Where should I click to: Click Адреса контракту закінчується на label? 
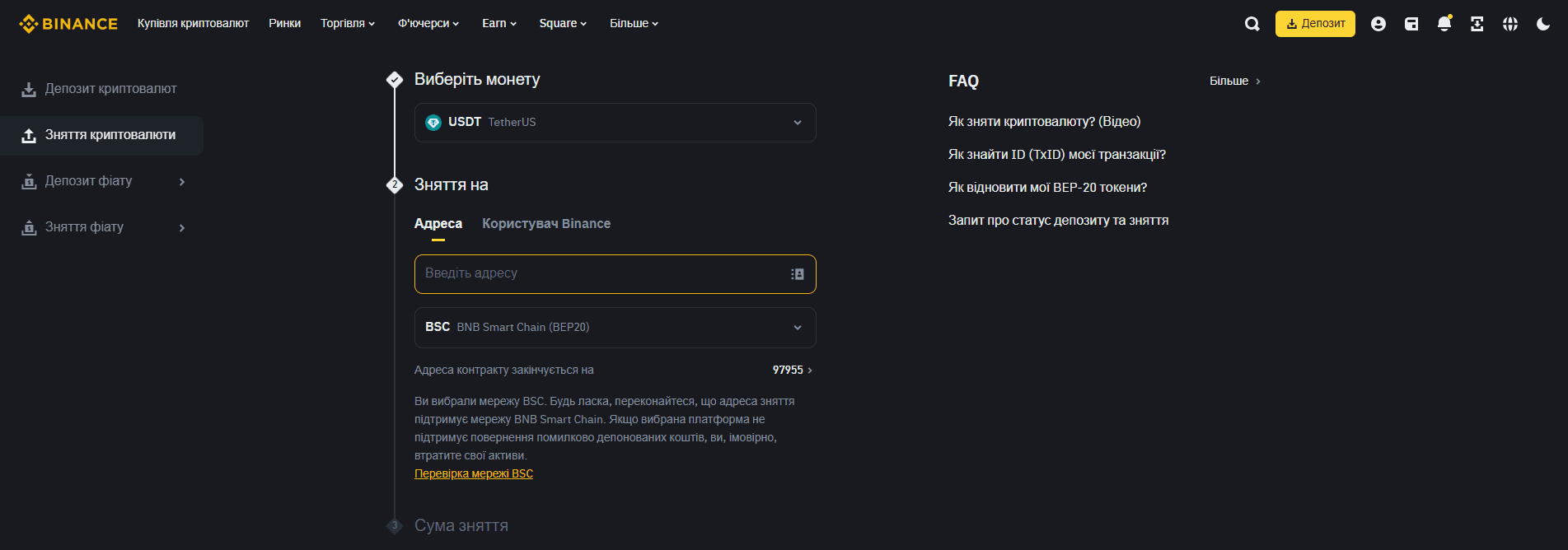point(503,371)
